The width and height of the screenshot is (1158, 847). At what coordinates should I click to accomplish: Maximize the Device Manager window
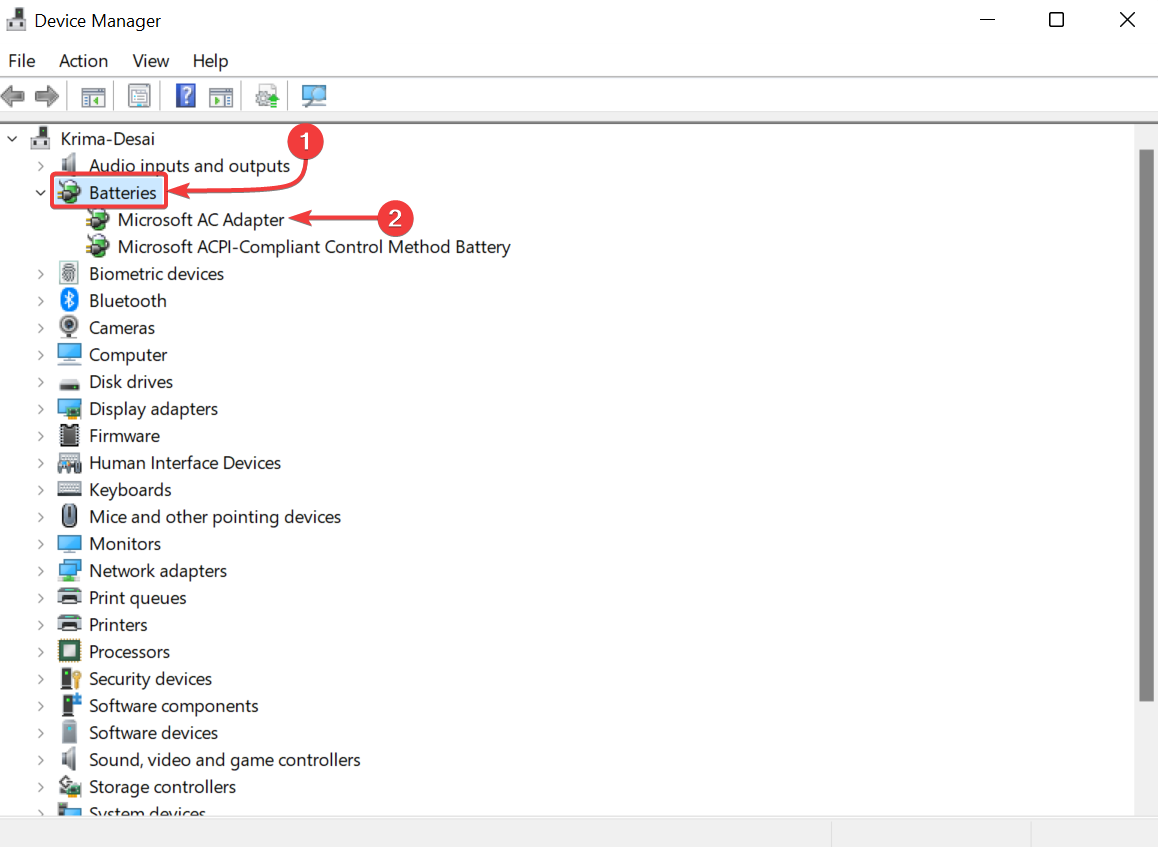(x=1057, y=20)
